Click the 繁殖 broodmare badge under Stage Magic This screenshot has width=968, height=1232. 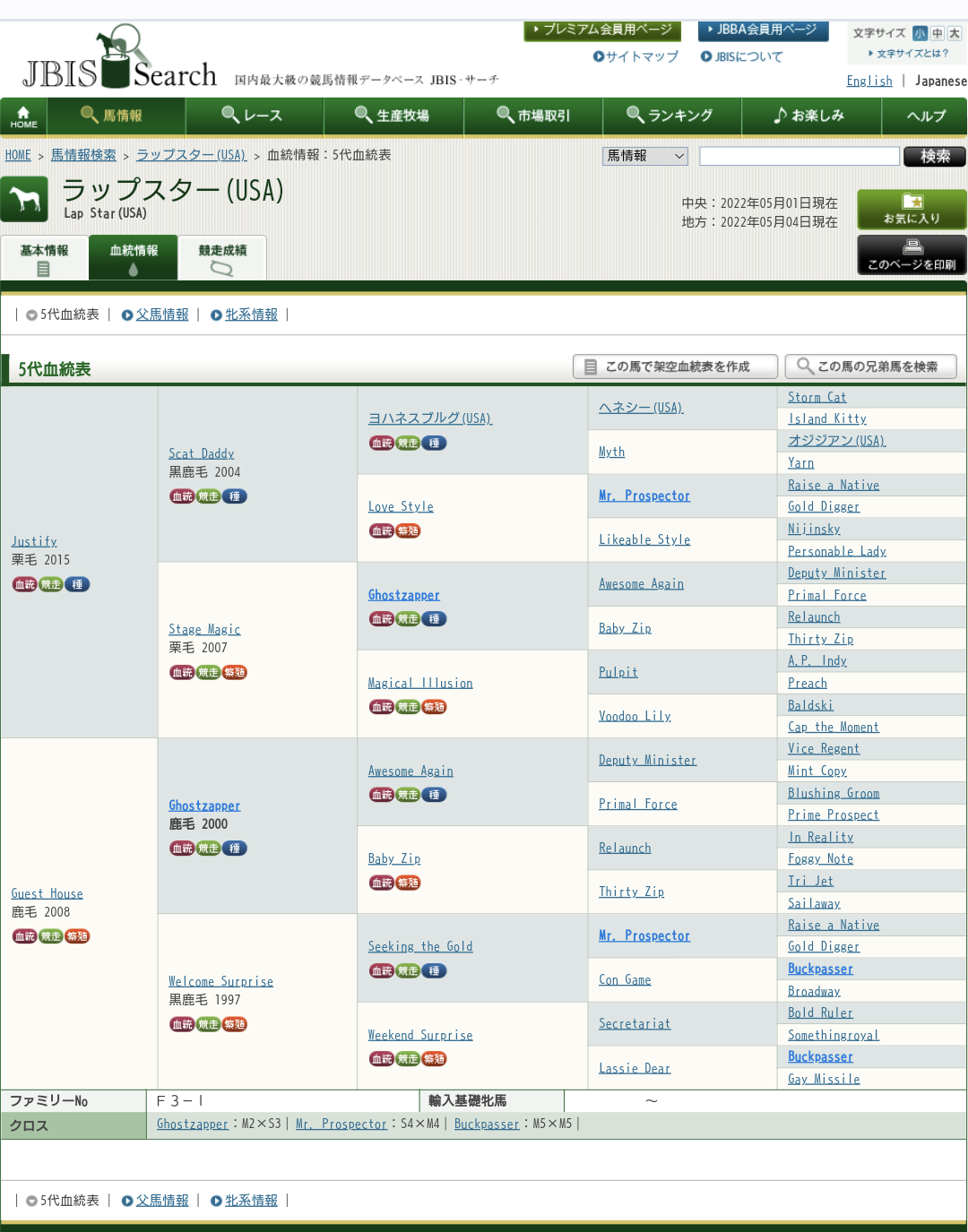point(235,672)
